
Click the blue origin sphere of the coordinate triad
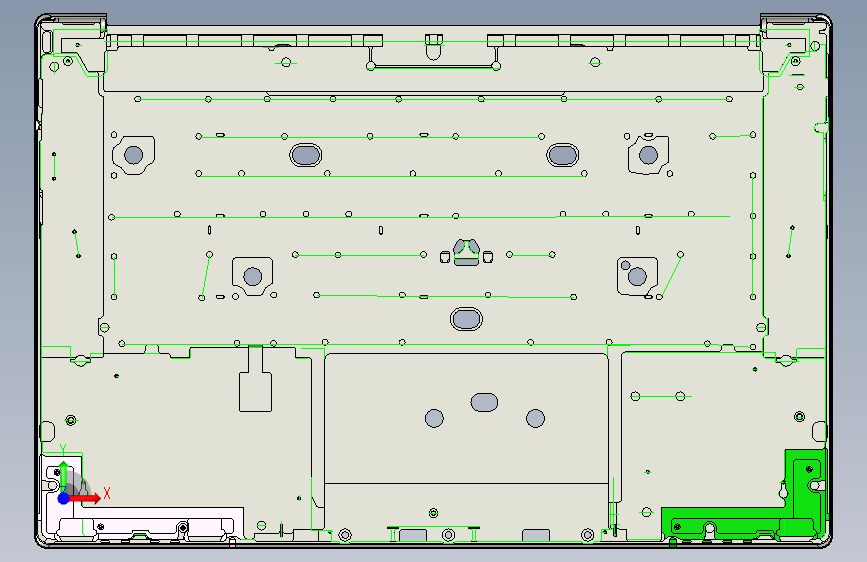point(64,498)
